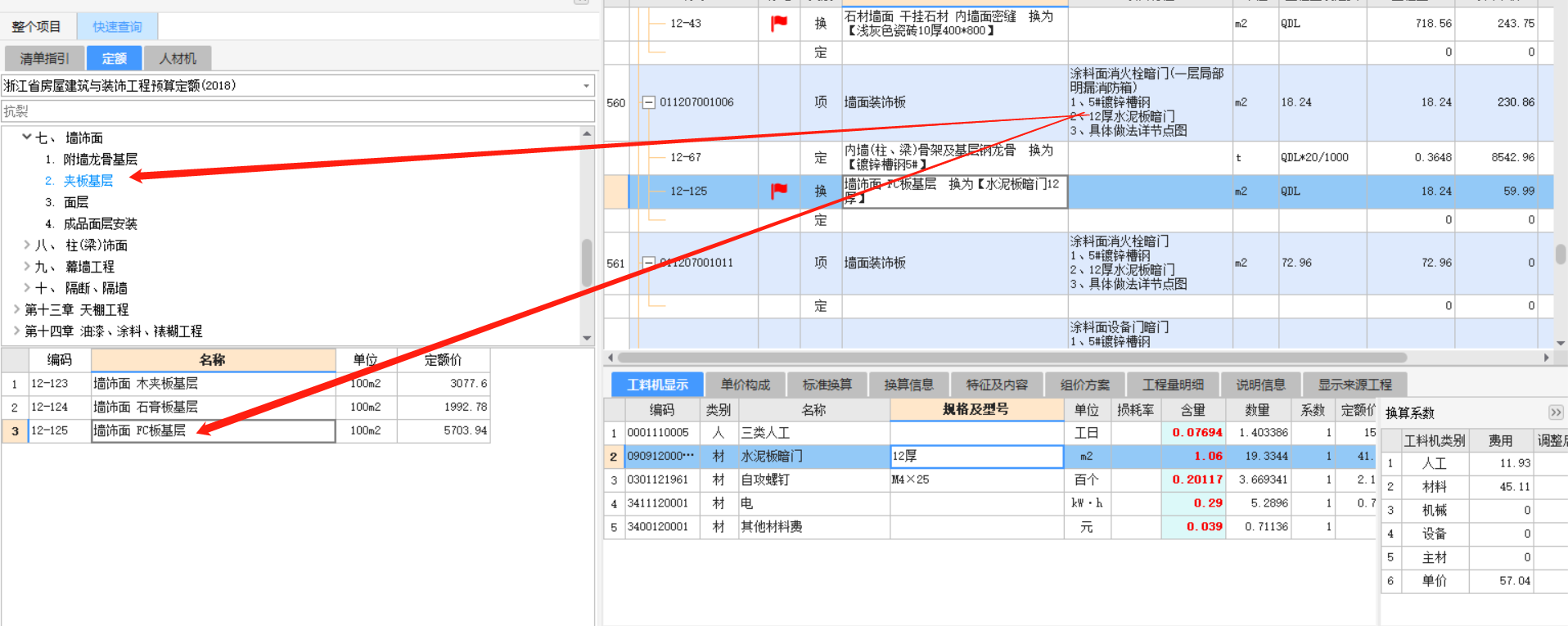
Task: Select 3. 面层 tree item
Action: [67, 202]
